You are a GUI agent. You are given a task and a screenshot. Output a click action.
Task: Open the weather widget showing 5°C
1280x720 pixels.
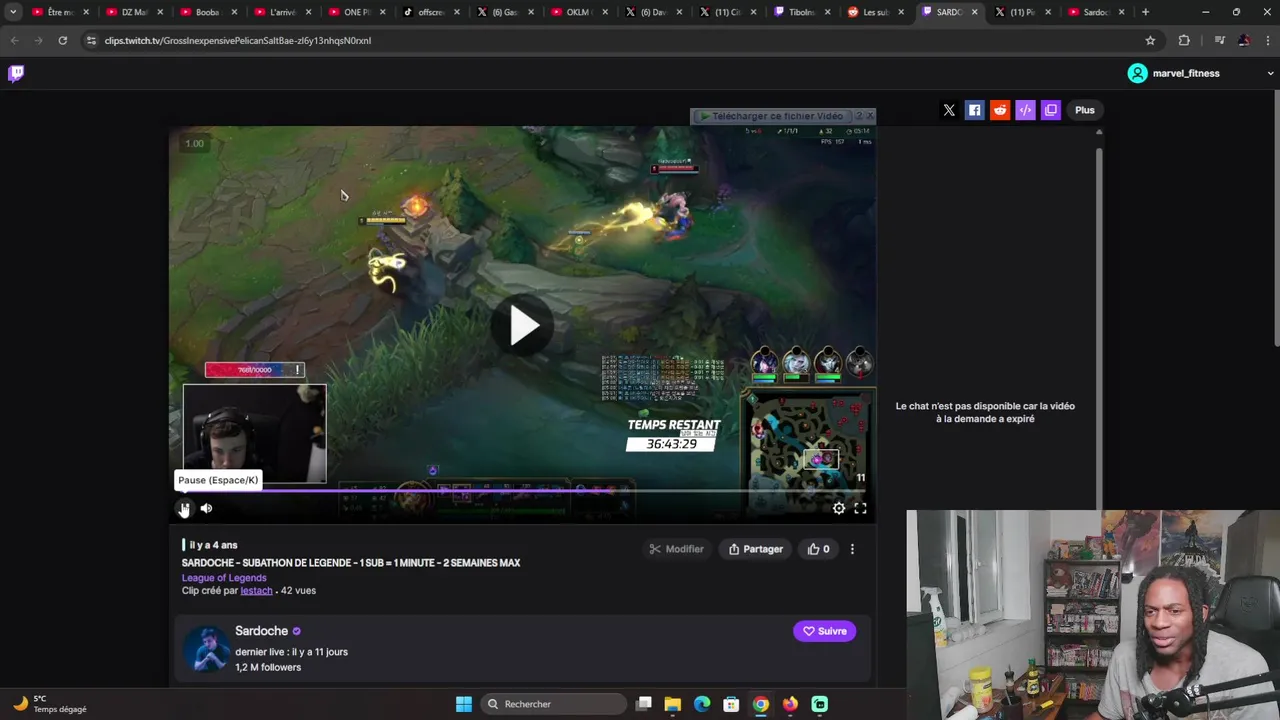click(50, 704)
